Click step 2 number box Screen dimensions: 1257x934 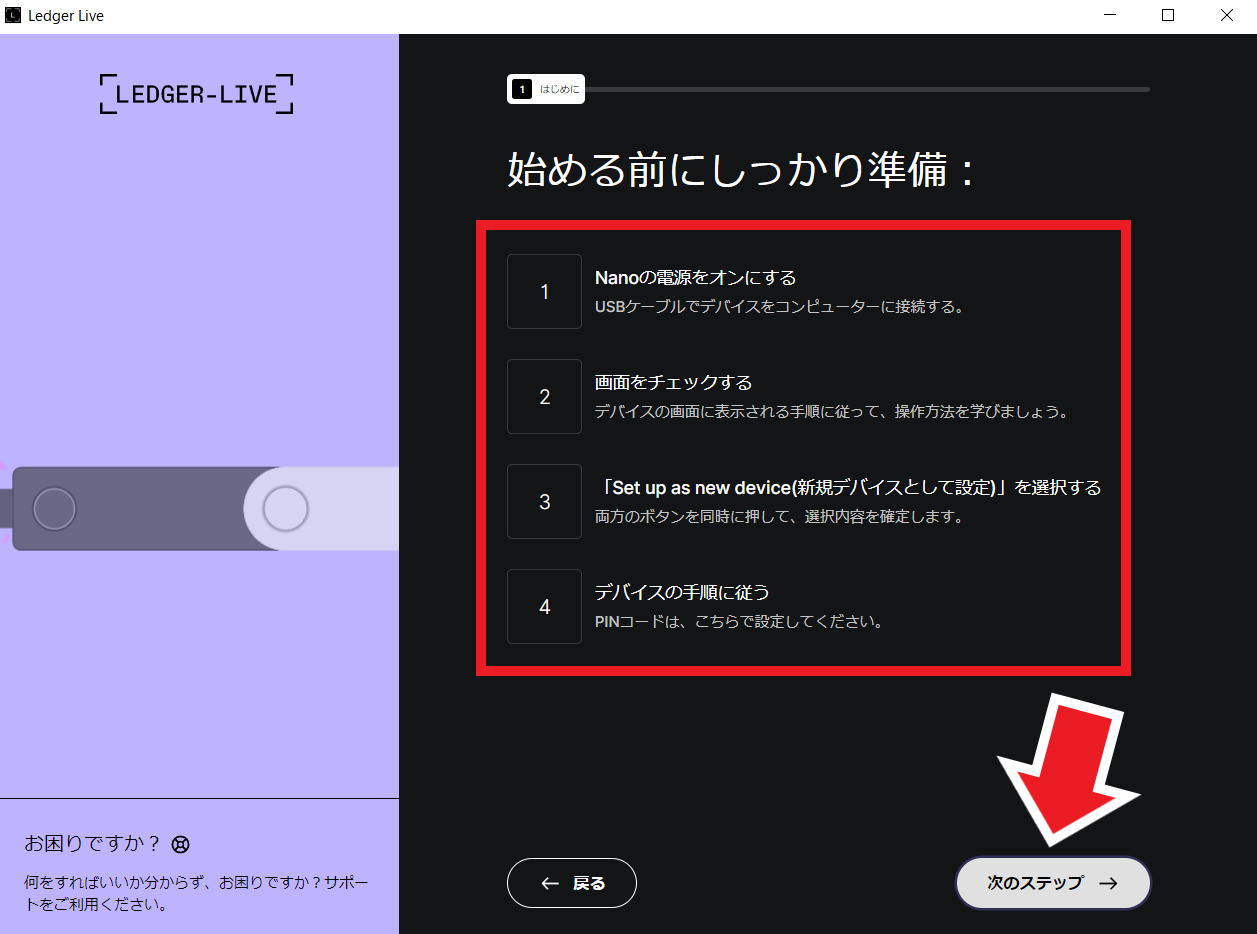pos(544,396)
